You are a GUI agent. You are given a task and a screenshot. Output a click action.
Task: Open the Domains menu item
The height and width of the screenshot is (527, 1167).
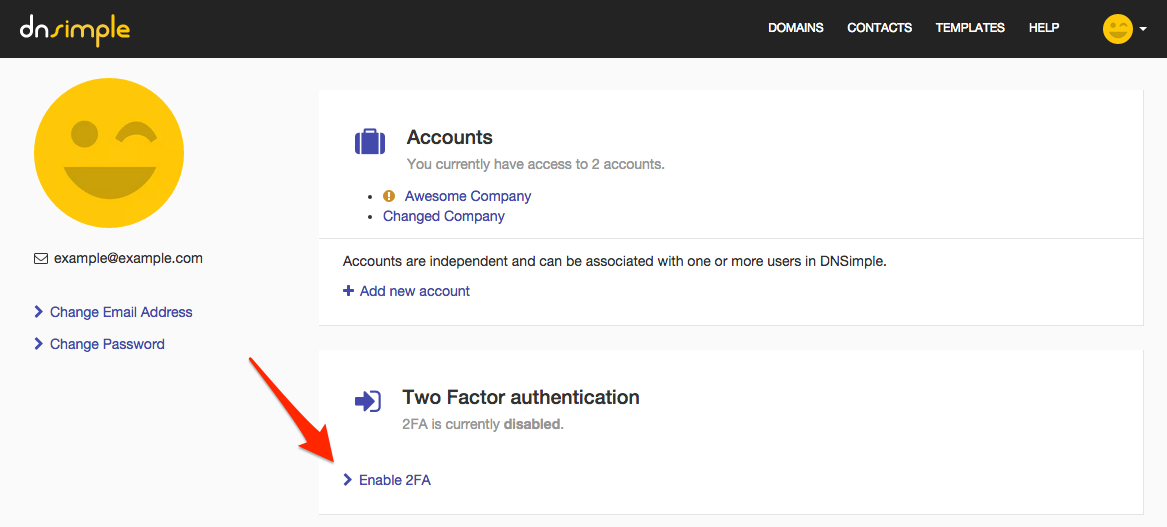click(x=795, y=28)
